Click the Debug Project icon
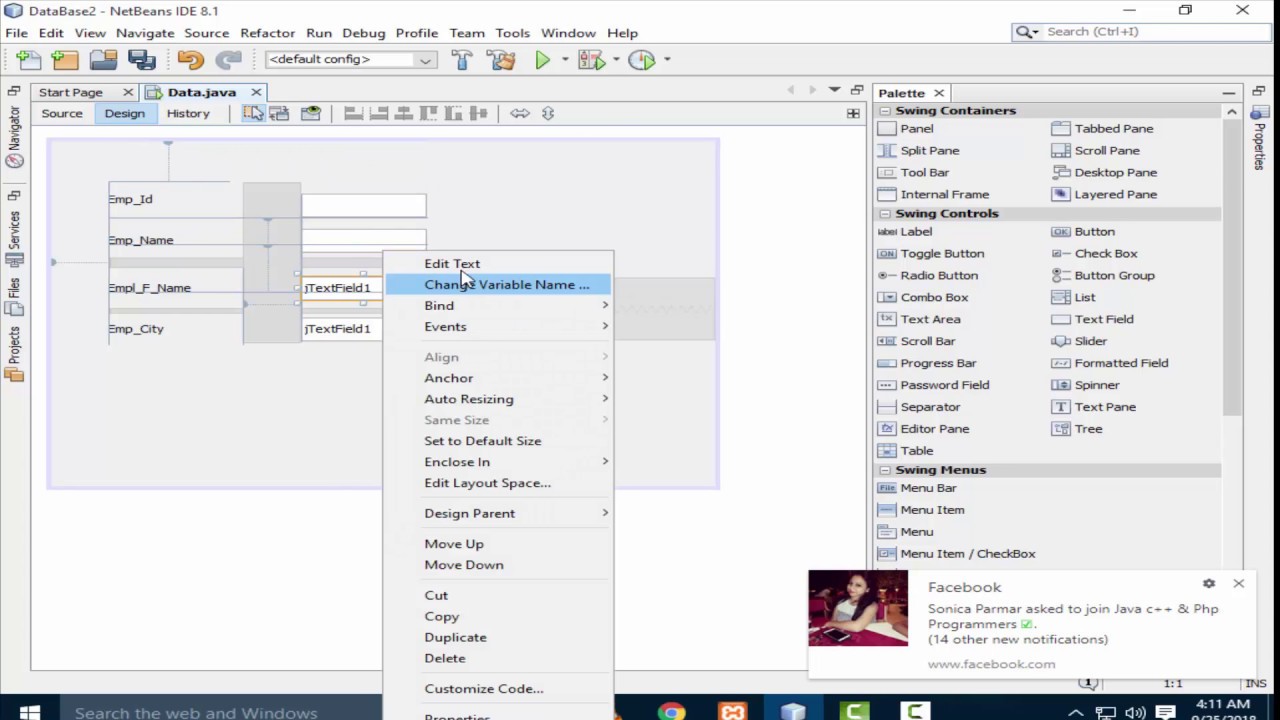 coord(592,60)
